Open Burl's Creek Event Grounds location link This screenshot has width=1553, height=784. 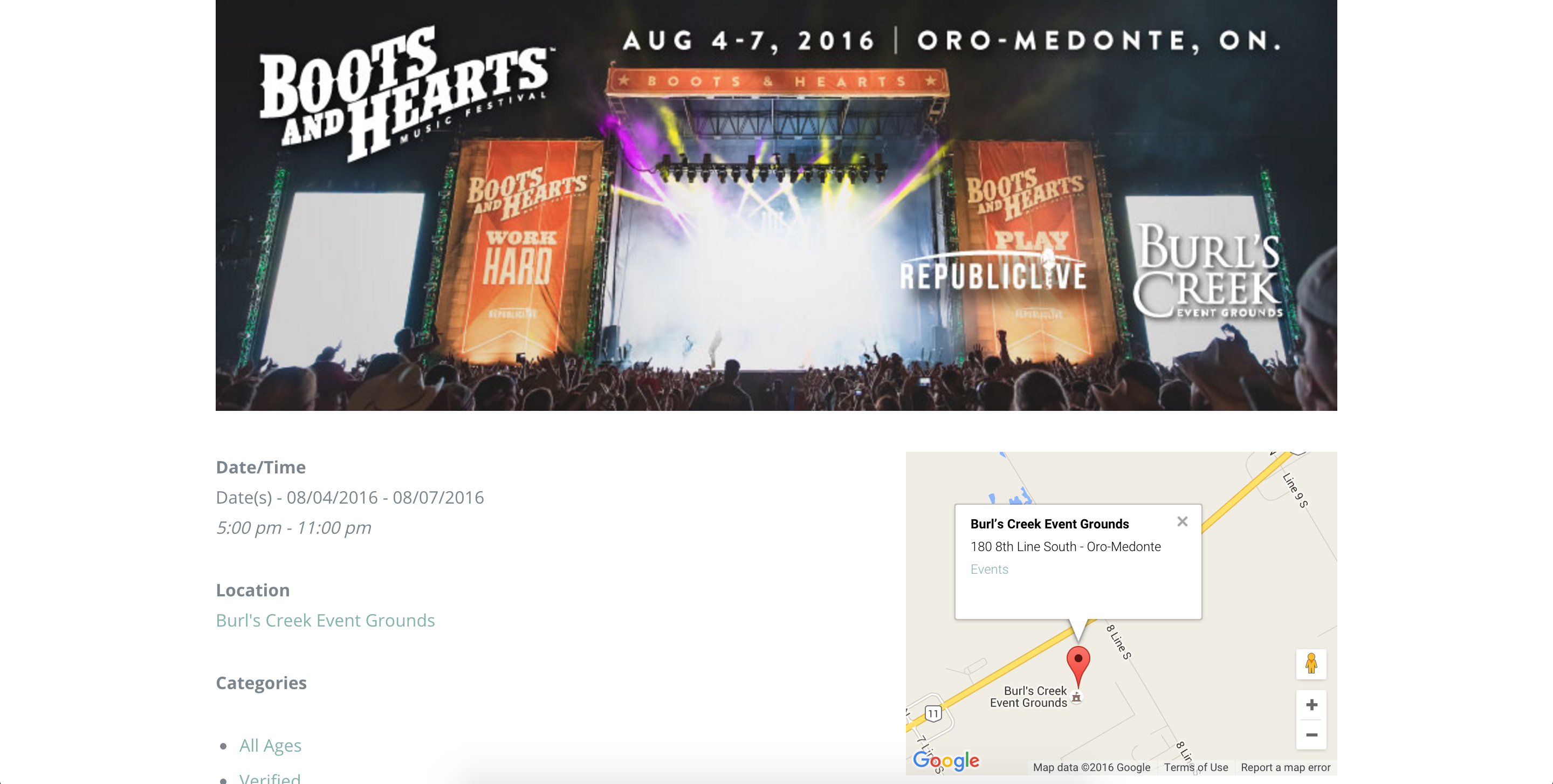[x=325, y=620]
